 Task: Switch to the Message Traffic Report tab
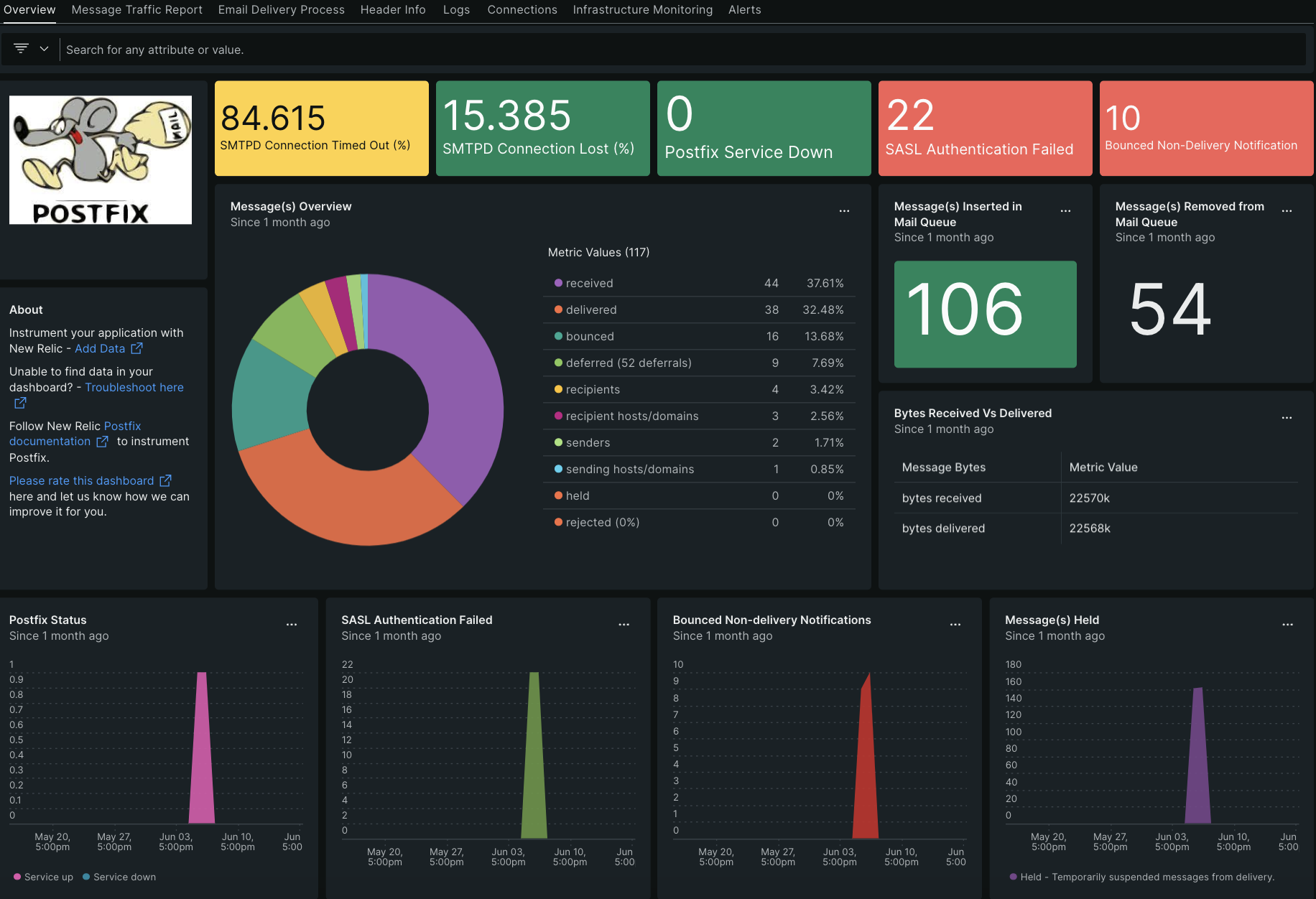pos(136,10)
